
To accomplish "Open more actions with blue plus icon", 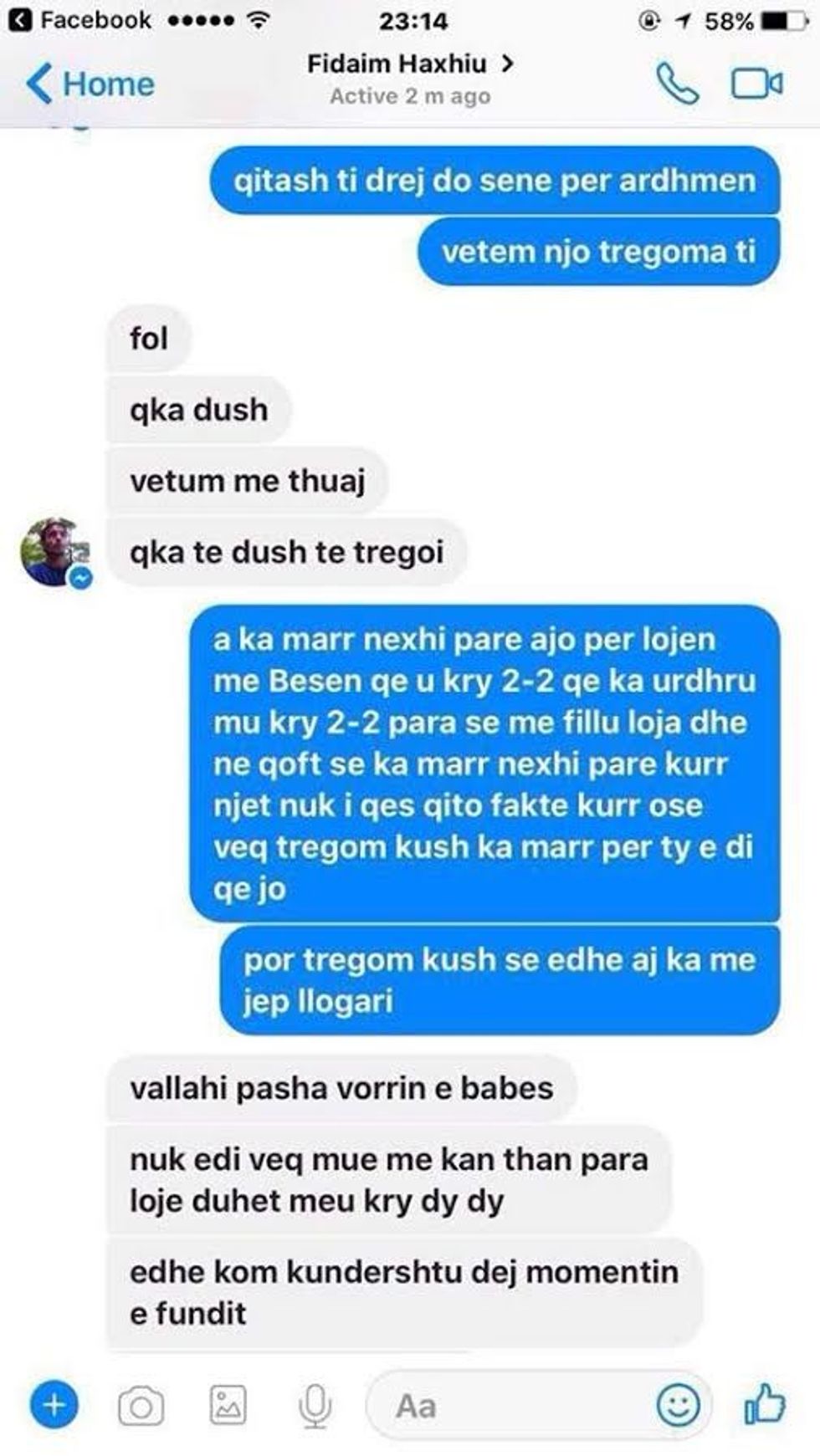I will [x=54, y=1405].
